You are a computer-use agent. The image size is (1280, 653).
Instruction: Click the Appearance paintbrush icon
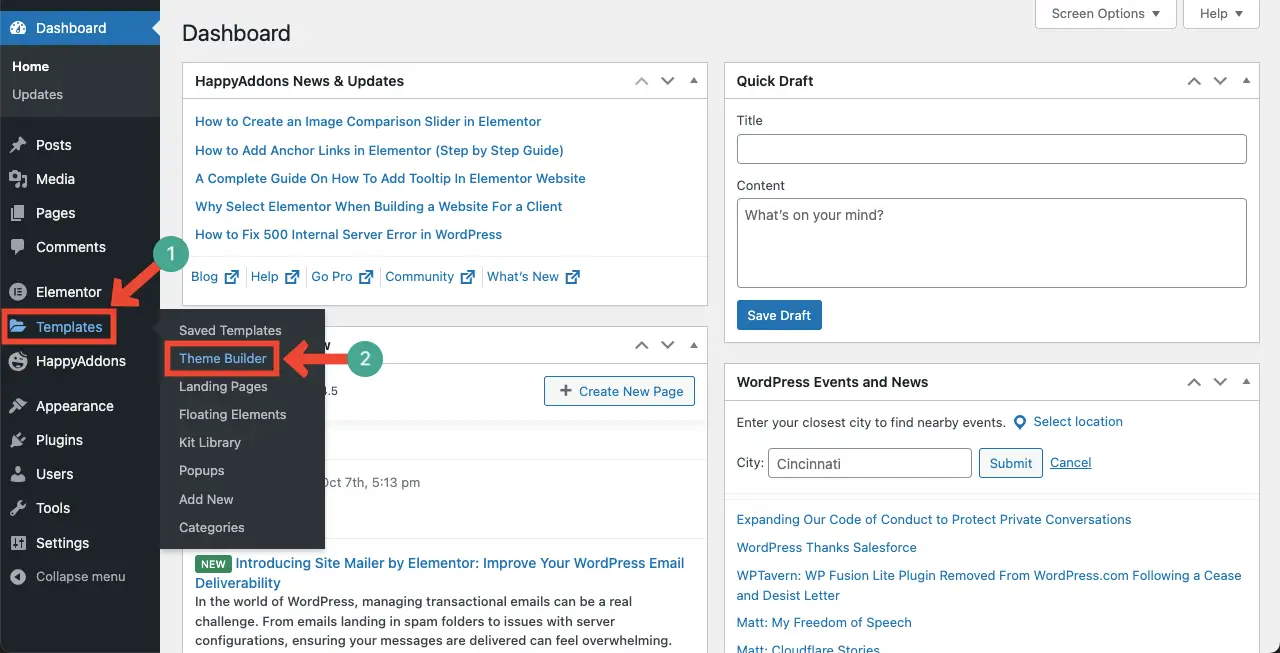coord(18,406)
